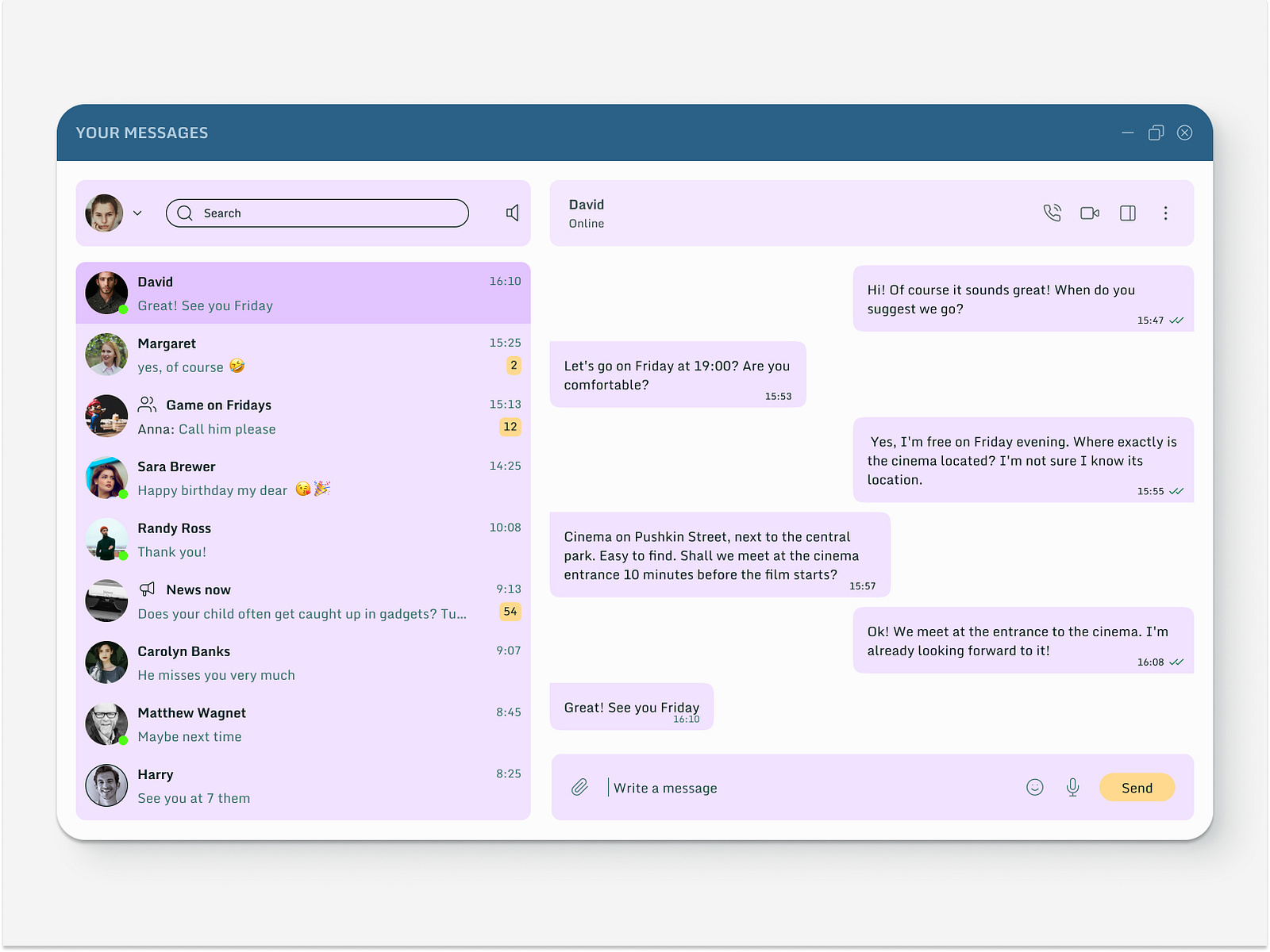1270x952 pixels.
Task: Click the unread count badge on News now
Action: point(510,611)
